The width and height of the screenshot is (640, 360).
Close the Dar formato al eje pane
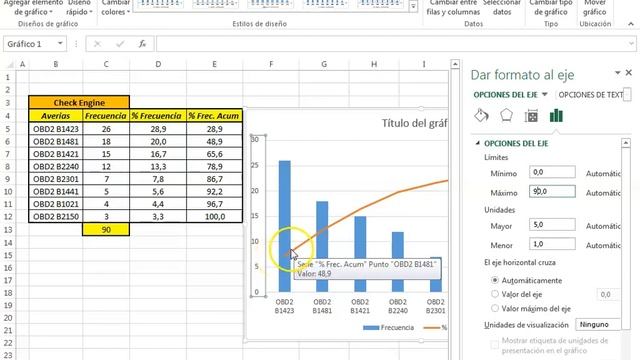tap(629, 73)
